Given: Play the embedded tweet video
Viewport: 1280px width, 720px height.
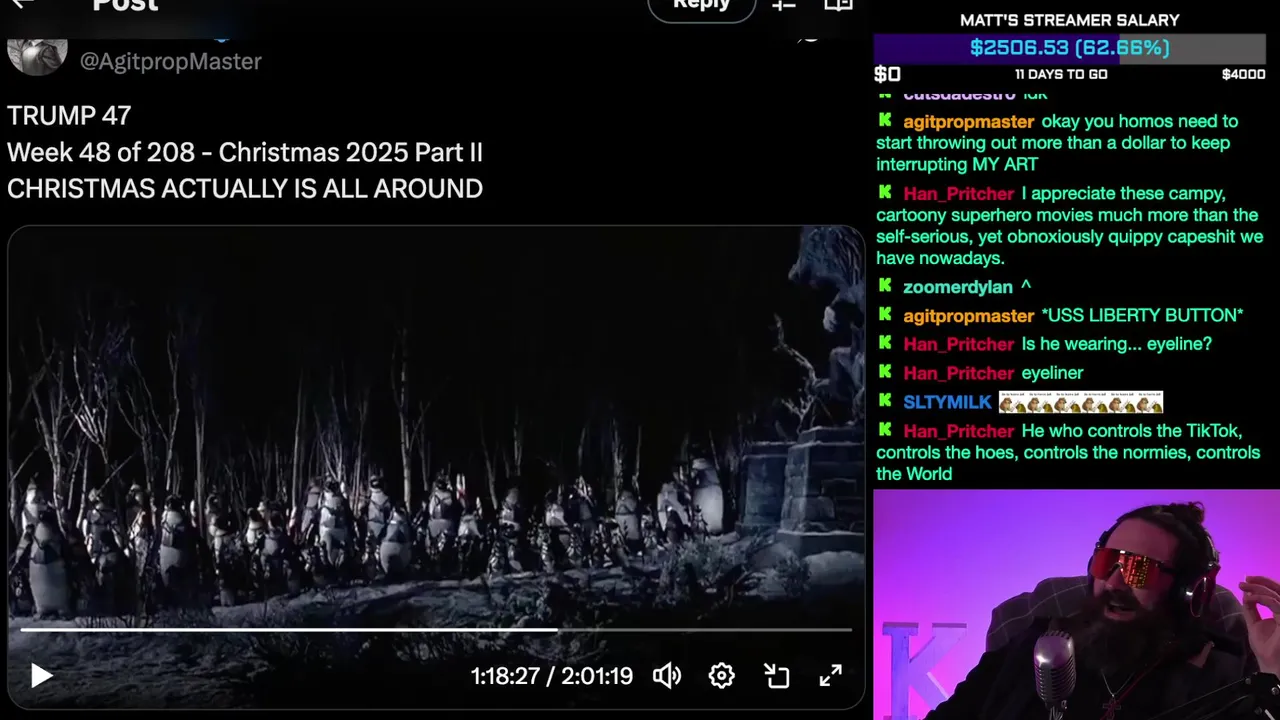Looking at the screenshot, I should point(41,676).
